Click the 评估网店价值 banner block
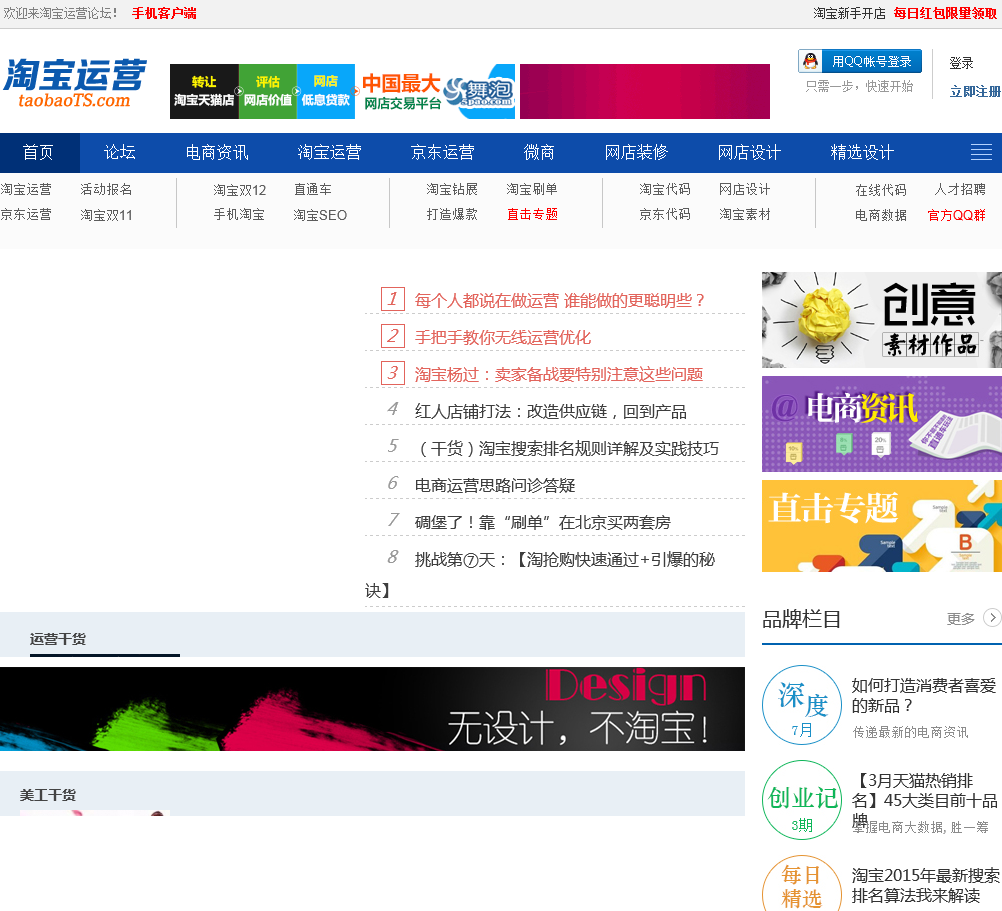The width and height of the screenshot is (1002, 911). (268, 91)
